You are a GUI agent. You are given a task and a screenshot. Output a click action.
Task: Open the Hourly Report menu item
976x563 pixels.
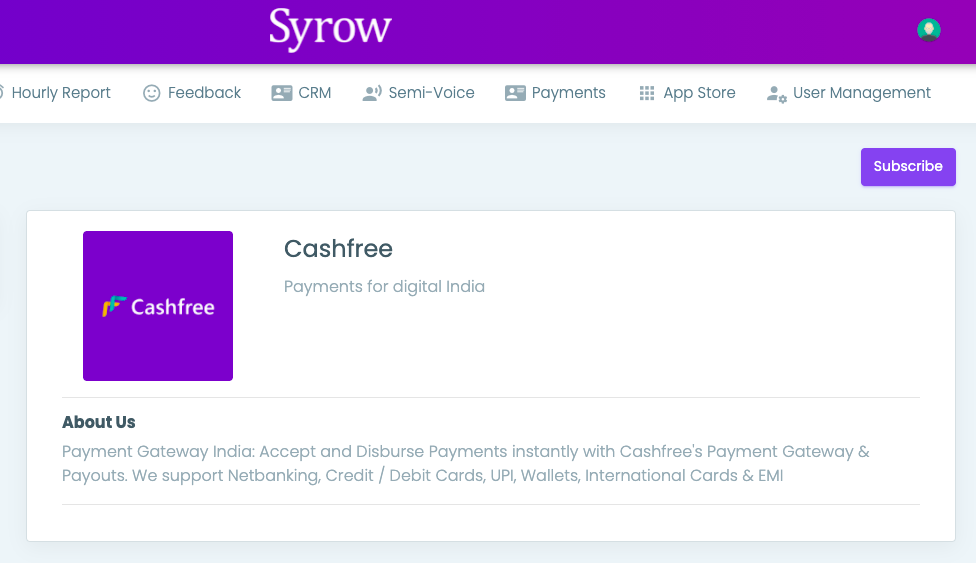pyautogui.click(x=61, y=93)
